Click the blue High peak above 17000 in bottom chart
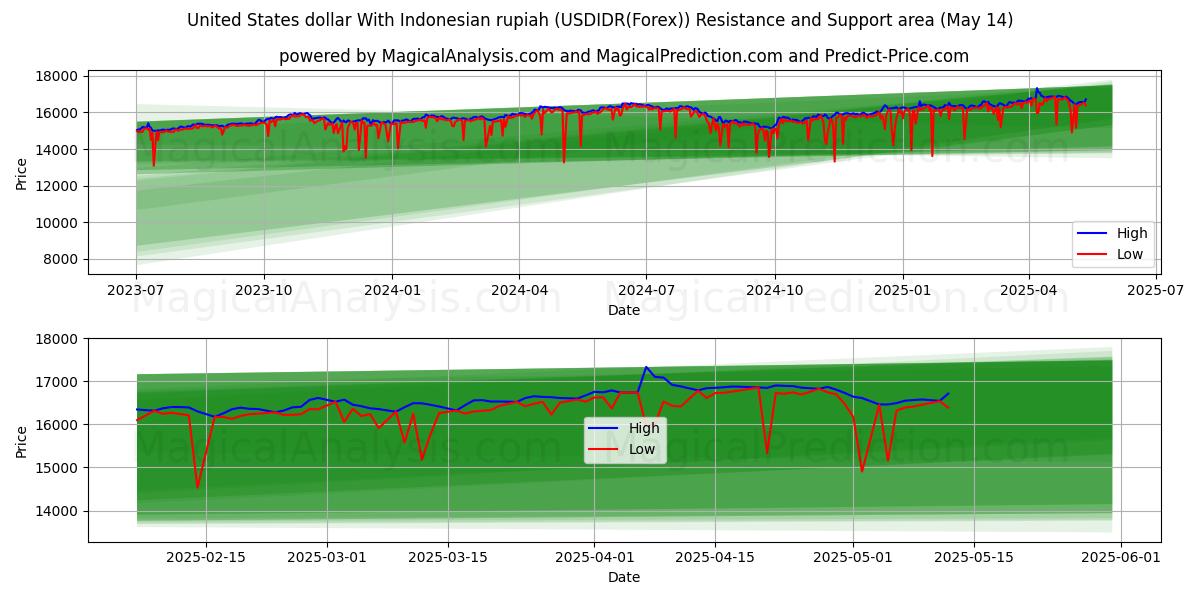Screen dimensions: 1200x600 pyautogui.click(x=646, y=367)
